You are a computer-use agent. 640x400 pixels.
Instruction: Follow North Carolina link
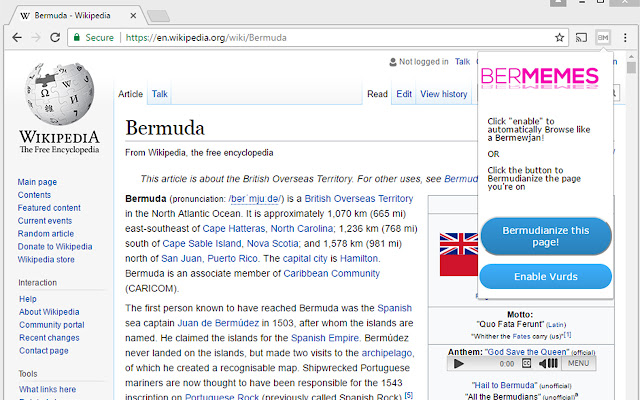click(302, 229)
